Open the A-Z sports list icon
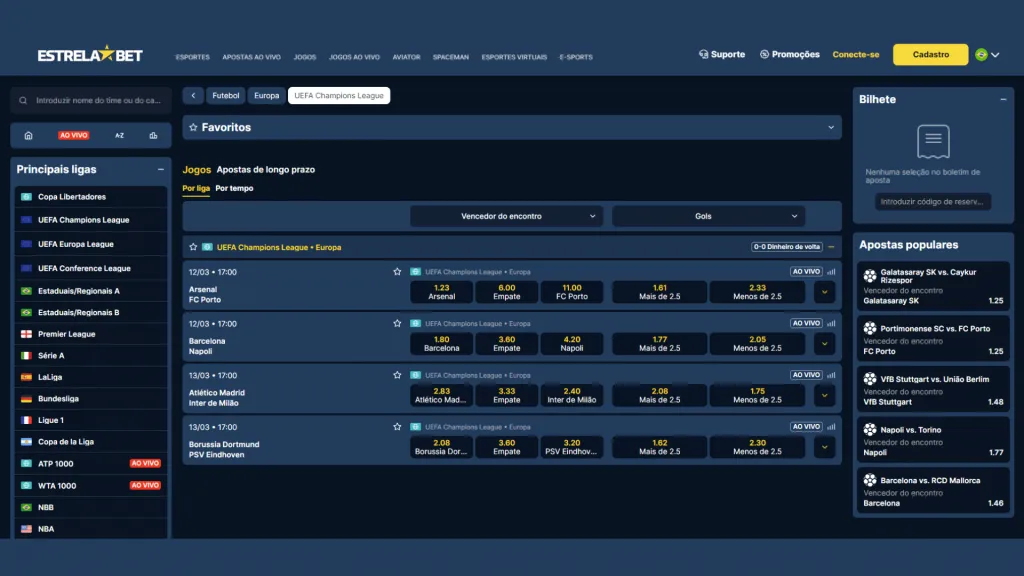 119,135
